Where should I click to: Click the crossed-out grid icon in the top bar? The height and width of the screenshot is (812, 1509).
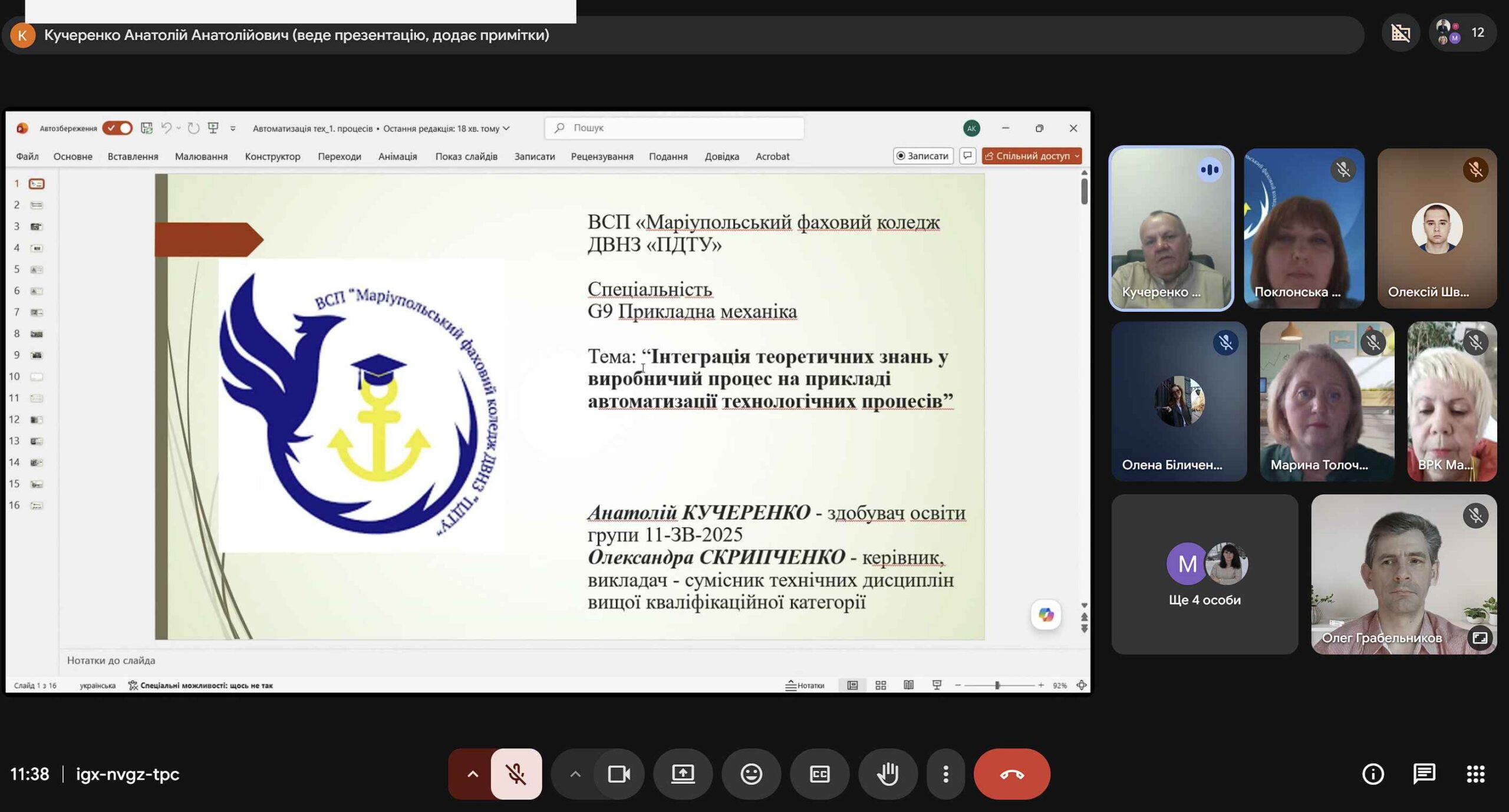coord(1401,32)
